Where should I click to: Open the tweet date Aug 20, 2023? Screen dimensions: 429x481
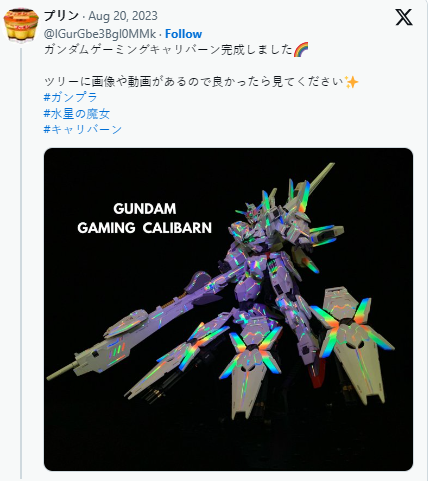point(123,16)
